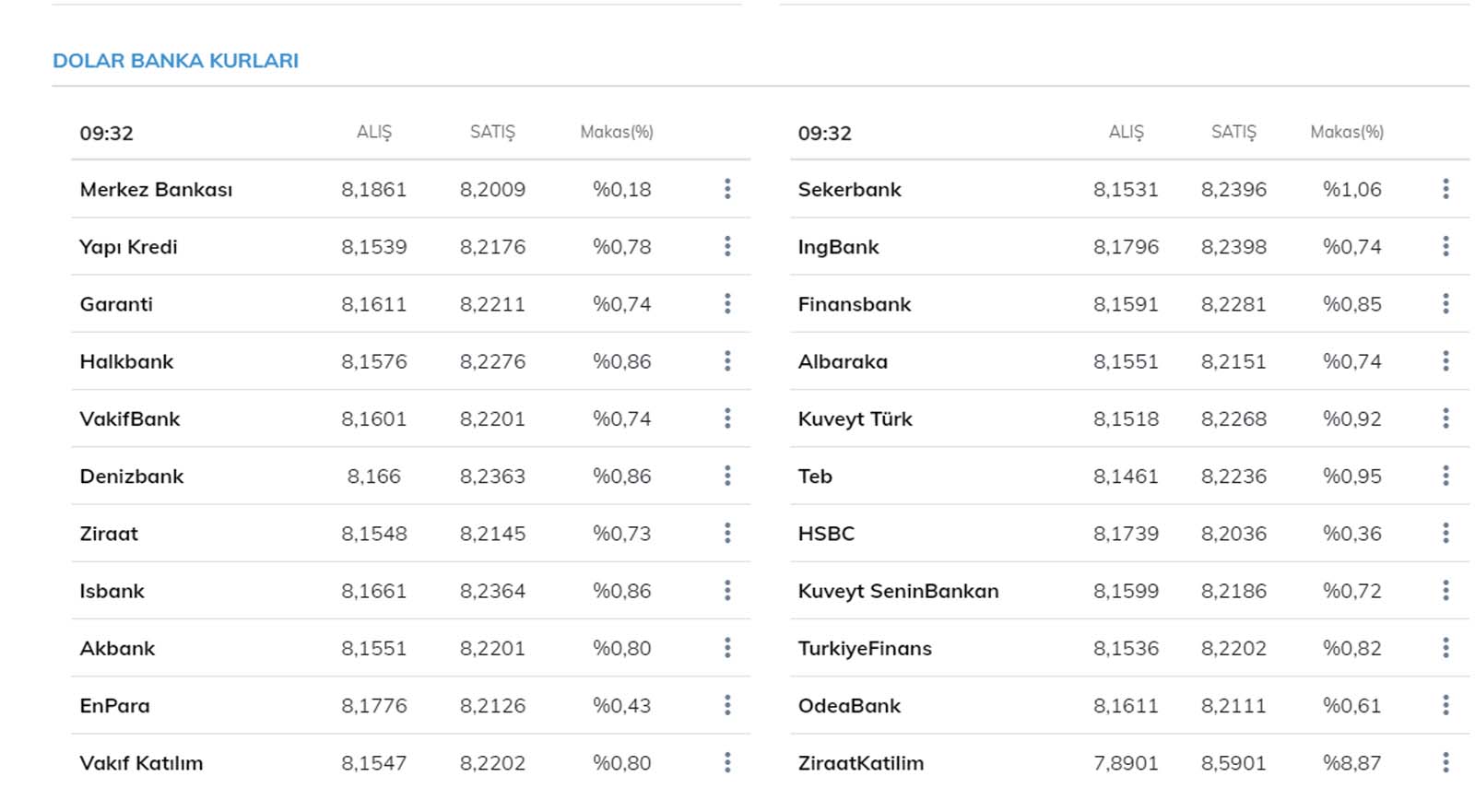Open the three-dot menu for Sekerbank
Viewport: 1475px width, 812px height.
(1445, 189)
